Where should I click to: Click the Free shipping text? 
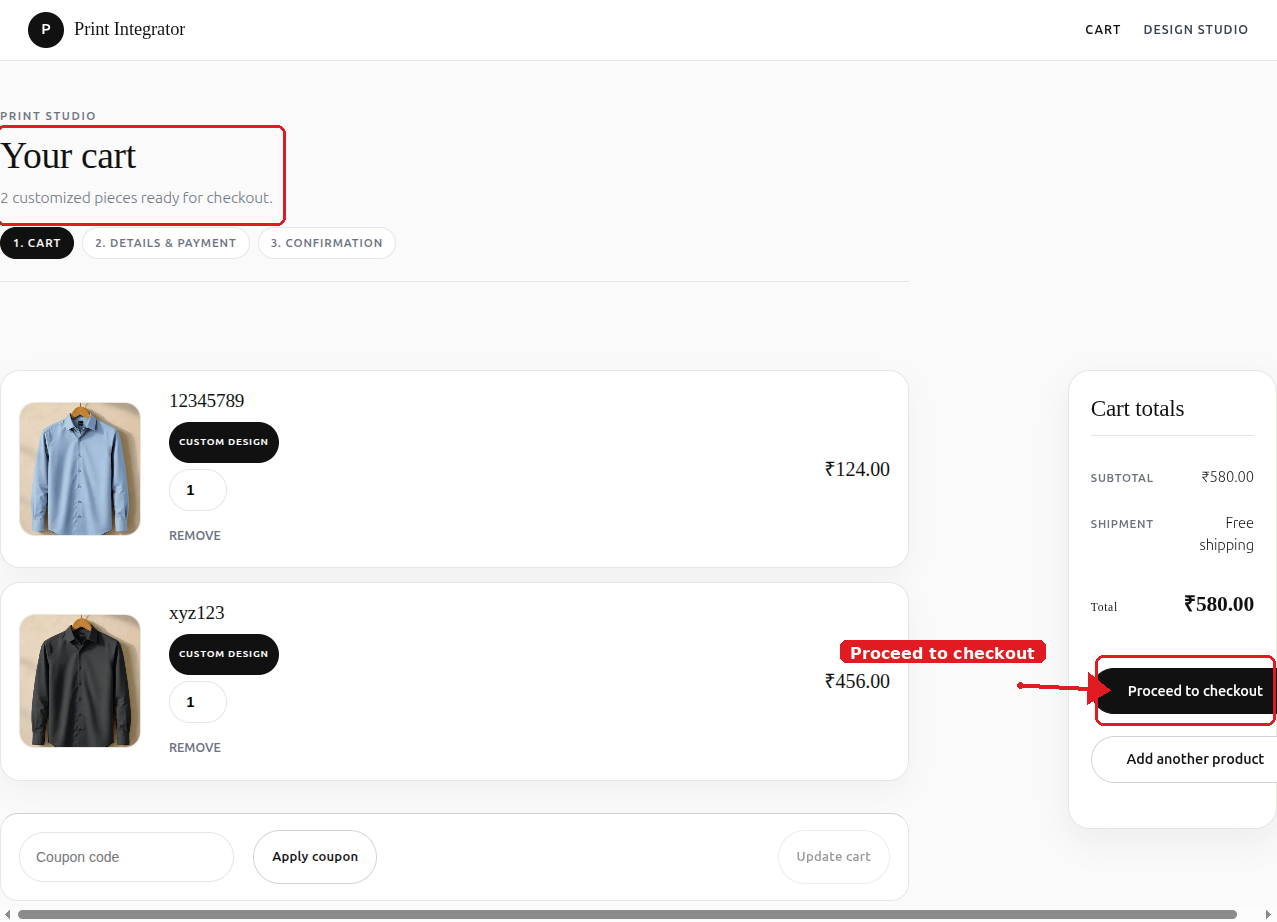(1226, 534)
